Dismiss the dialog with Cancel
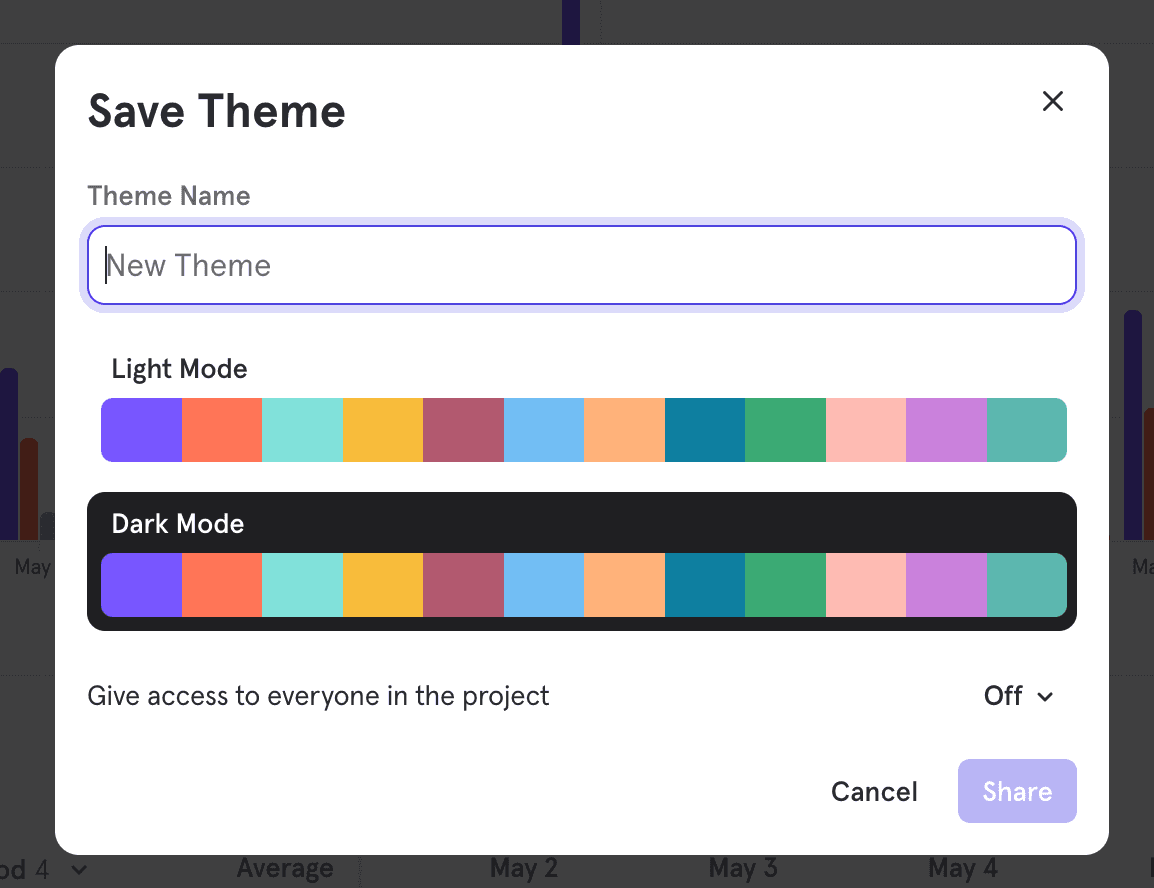The height and width of the screenshot is (888, 1154). (873, 791)
